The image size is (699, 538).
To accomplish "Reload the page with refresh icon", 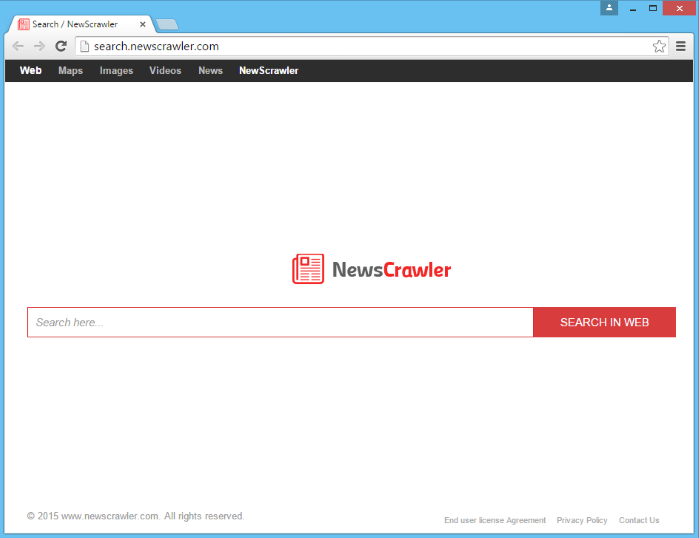I will click(x=61, y=46).
